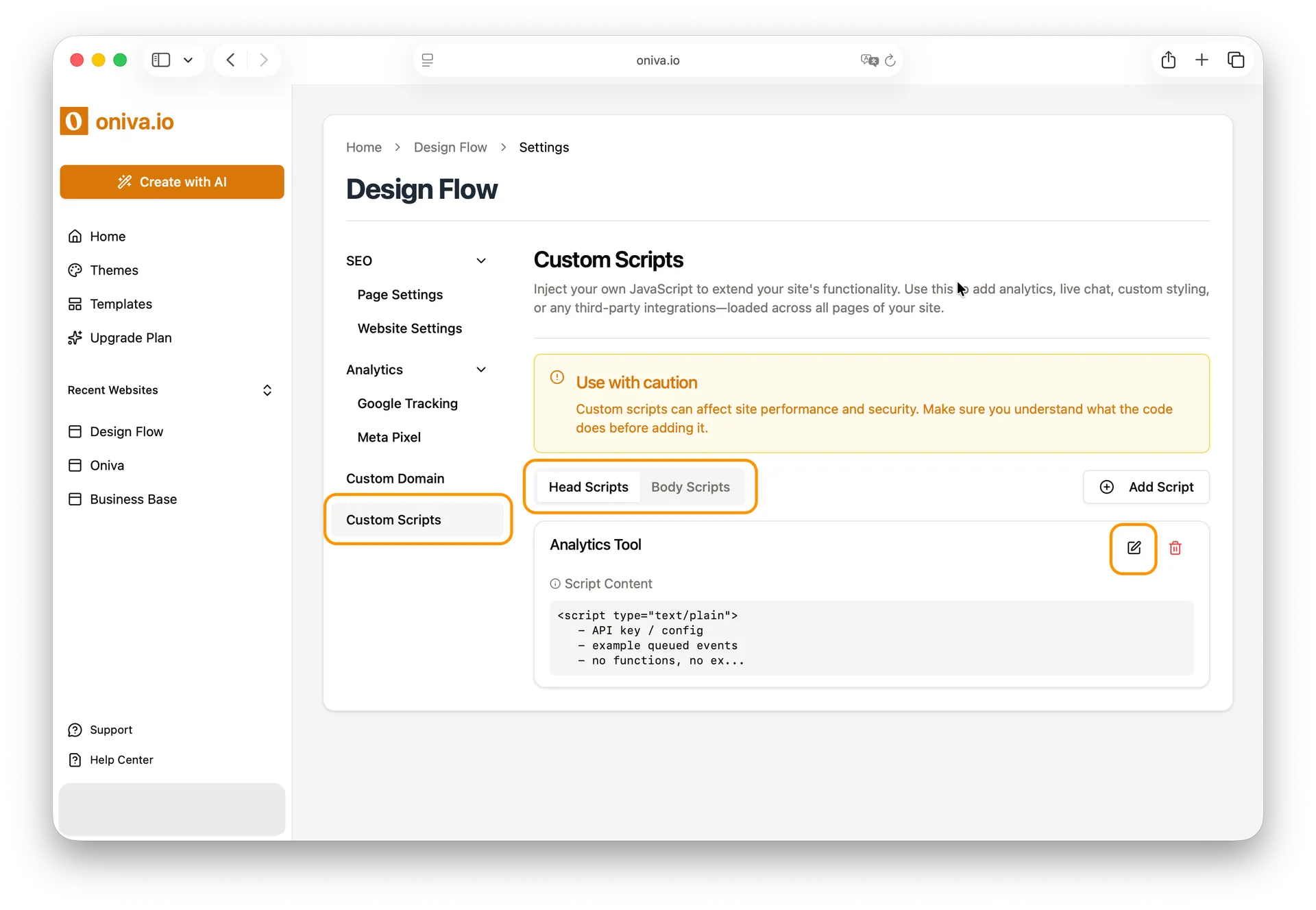Screen dimensions: 1316x910
Task: Switch to the Body Scripts tab
Action: 690,487
